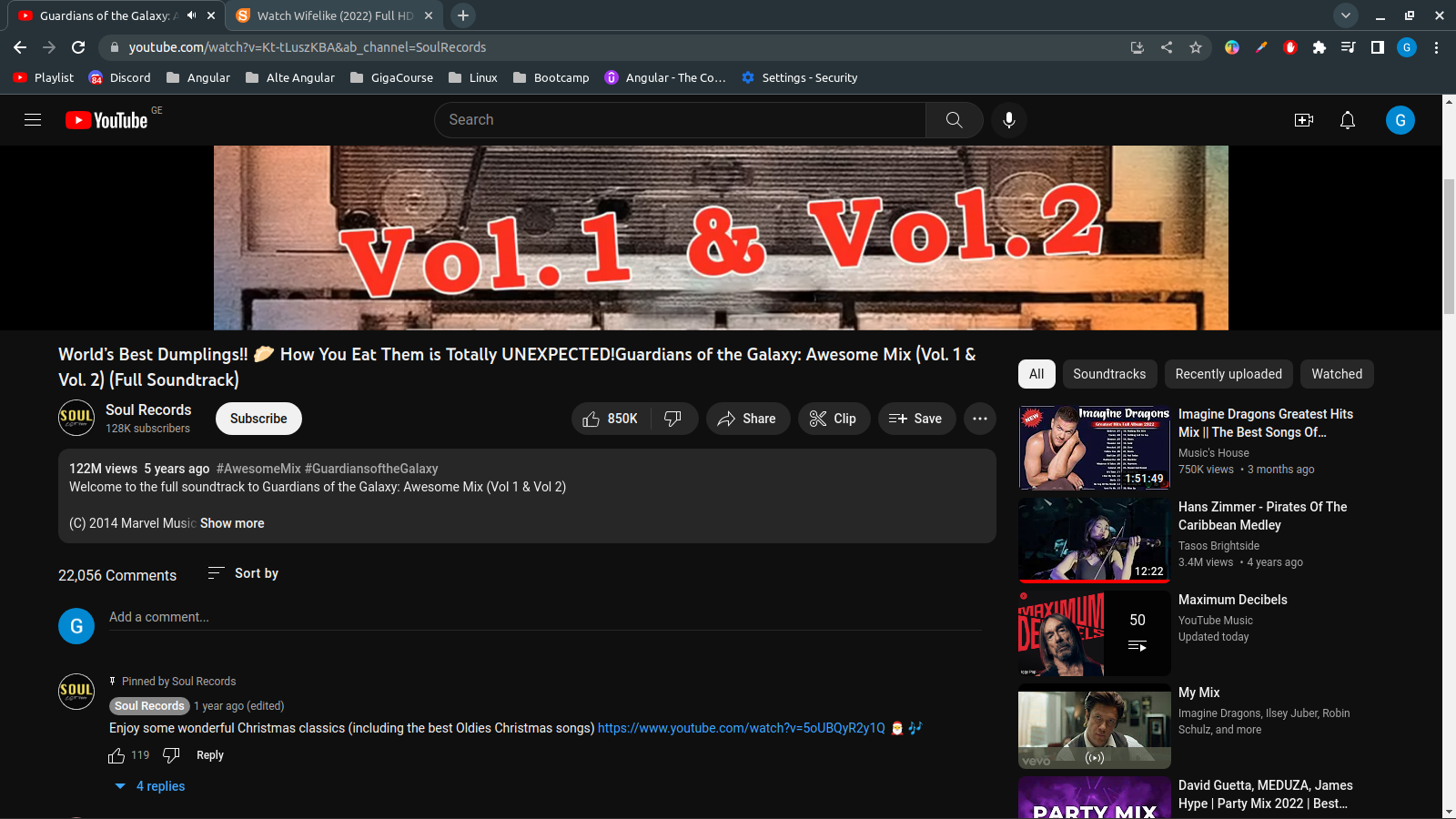Viewport: 1456px width, 819px height.
Task: Open the Maximum Decibels playlist thumbnail
Action: point(1095,633)
